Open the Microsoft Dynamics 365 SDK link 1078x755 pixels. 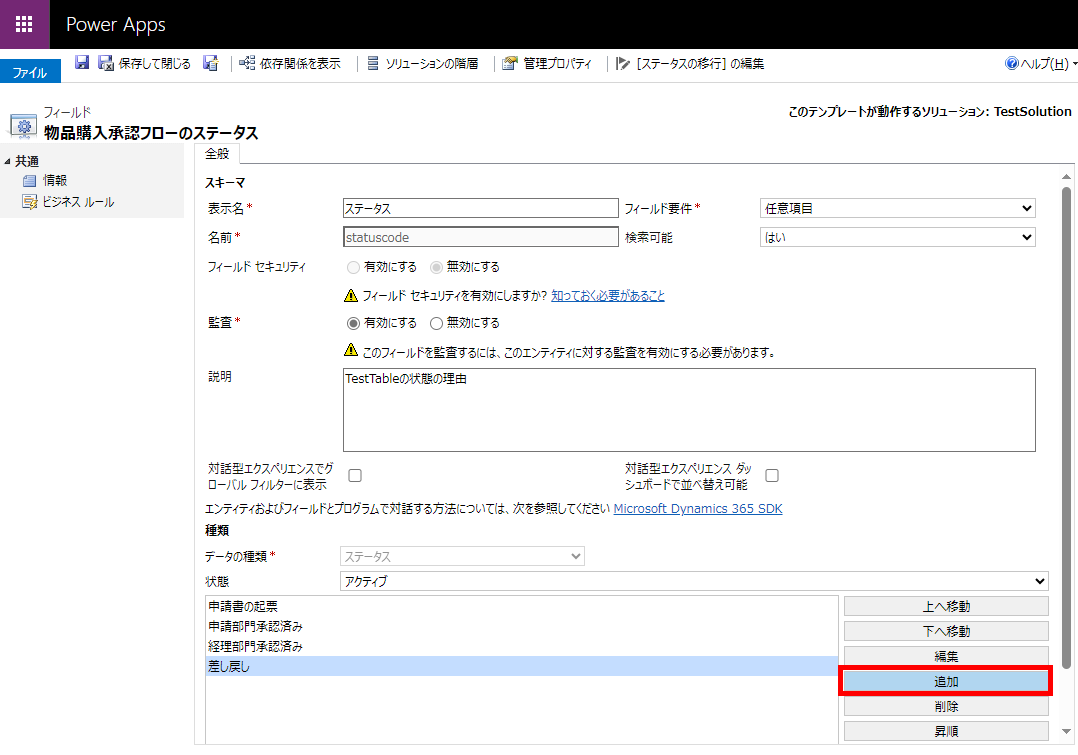[x=698, y=509]
